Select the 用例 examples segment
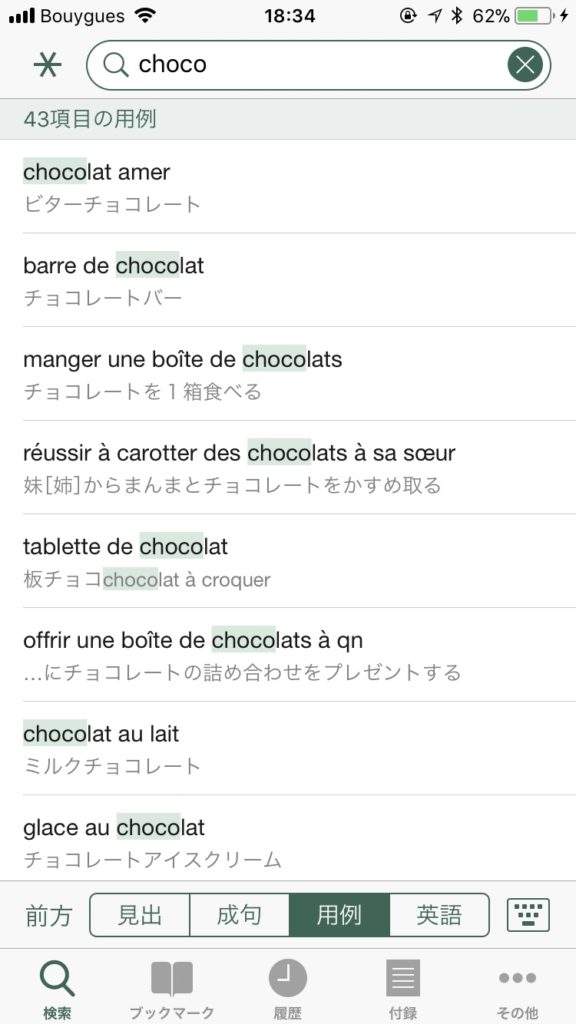 tap(339, 915)
